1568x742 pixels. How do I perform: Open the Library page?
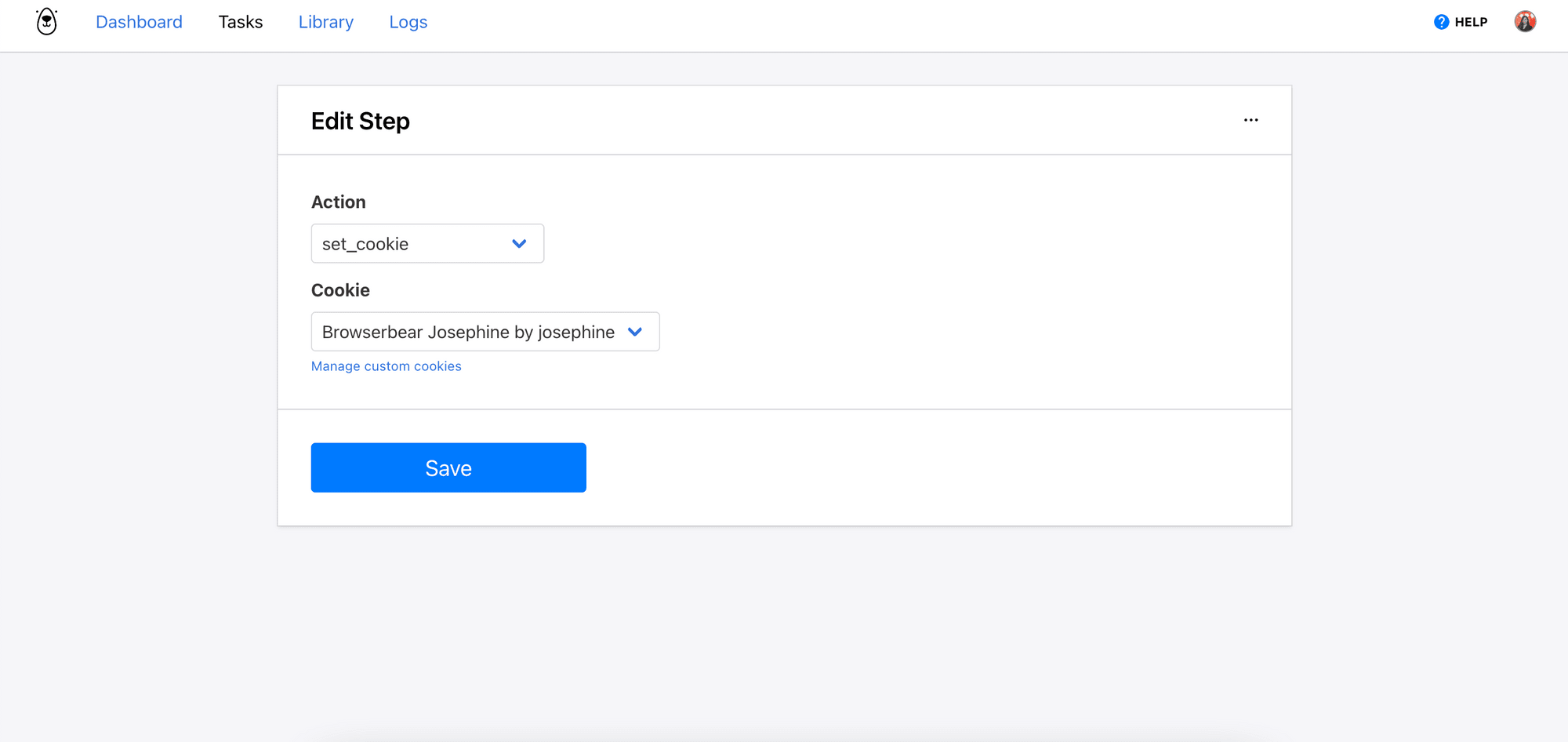click(325, 21)
